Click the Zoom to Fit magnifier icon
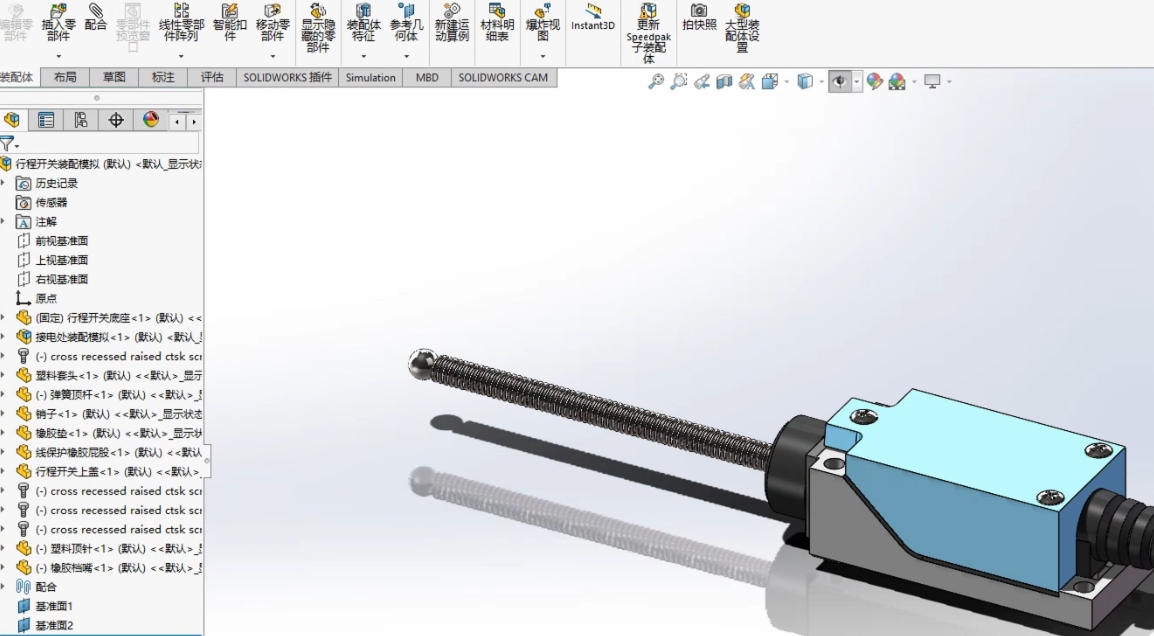Screen dimensions: 1154x636 (656, 82)
